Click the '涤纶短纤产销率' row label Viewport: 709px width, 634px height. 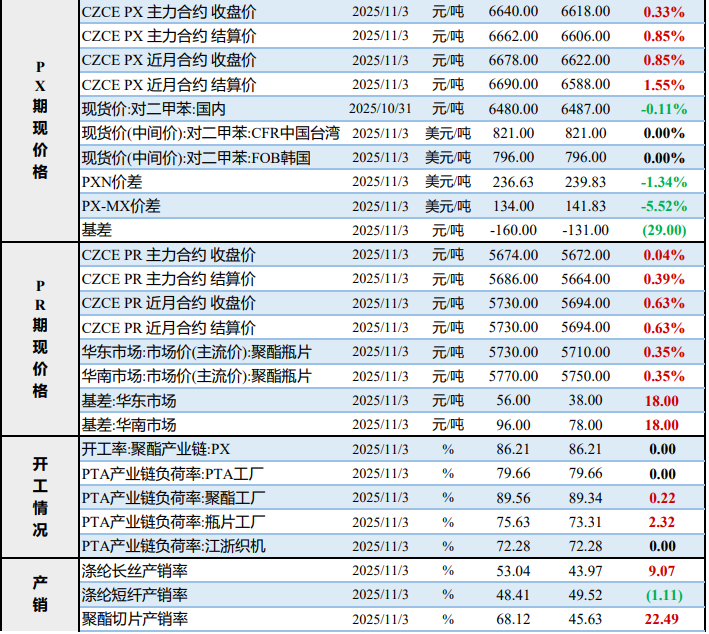pyautogui.click(x=135, y=595)
